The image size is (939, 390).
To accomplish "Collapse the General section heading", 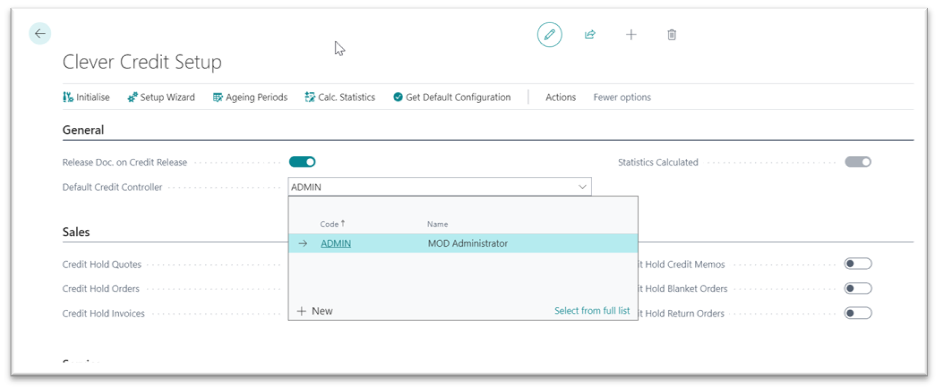I will tap(83, 130).
